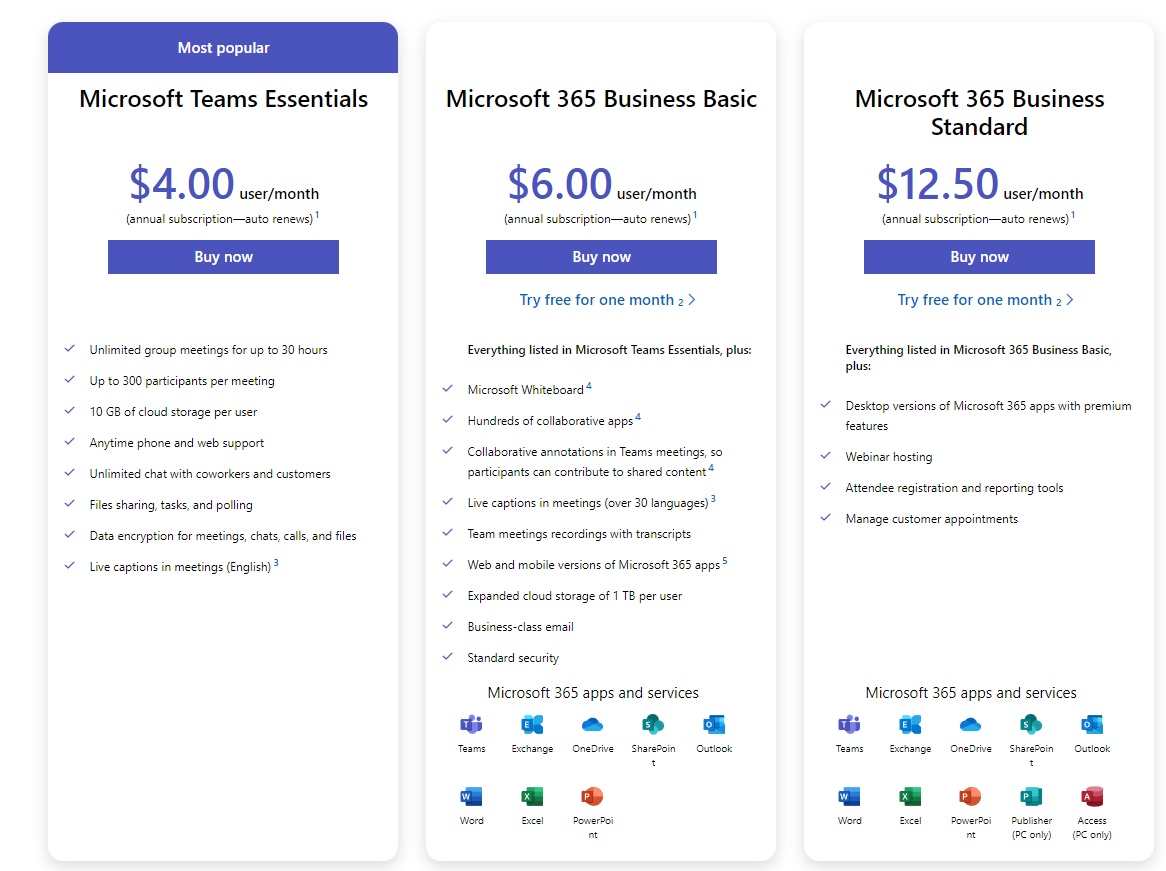The image size is (1166, 871).
Task: Click the Word icon in Business Basic card
Action: click(x=471, y=797)
